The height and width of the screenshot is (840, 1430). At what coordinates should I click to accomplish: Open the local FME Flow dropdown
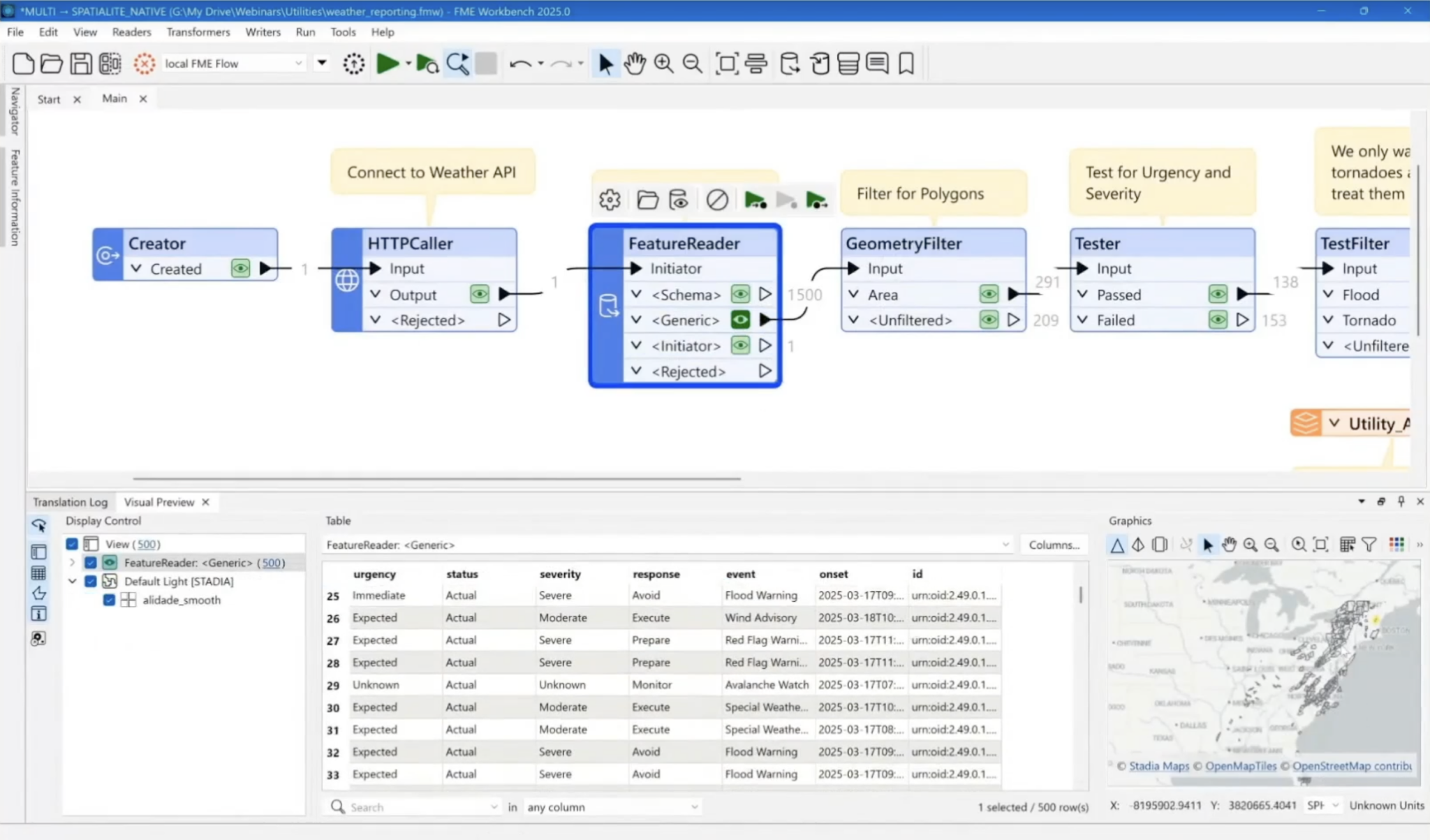click(x=234, y=64)
